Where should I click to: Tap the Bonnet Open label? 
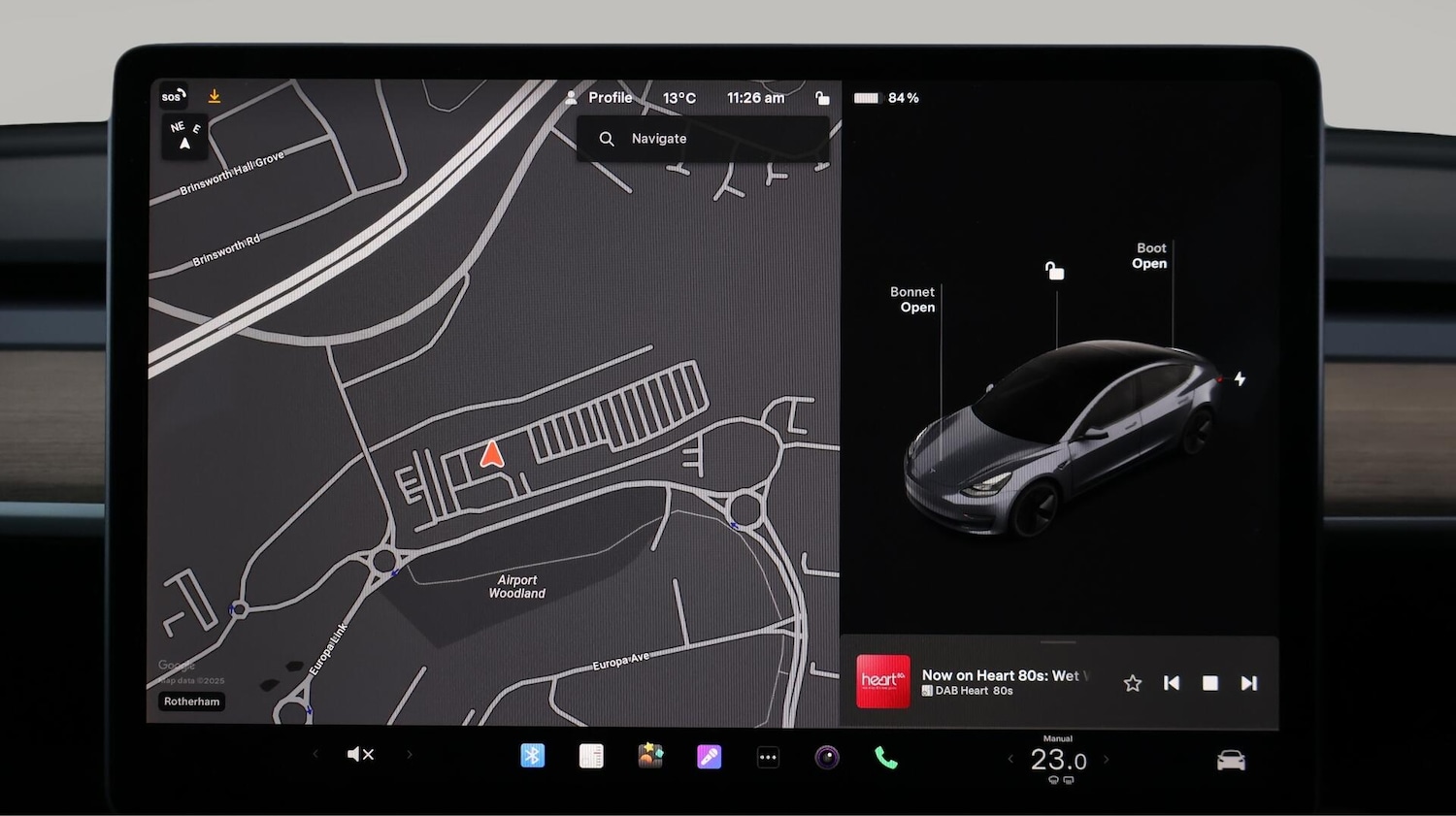pos(912,300)
